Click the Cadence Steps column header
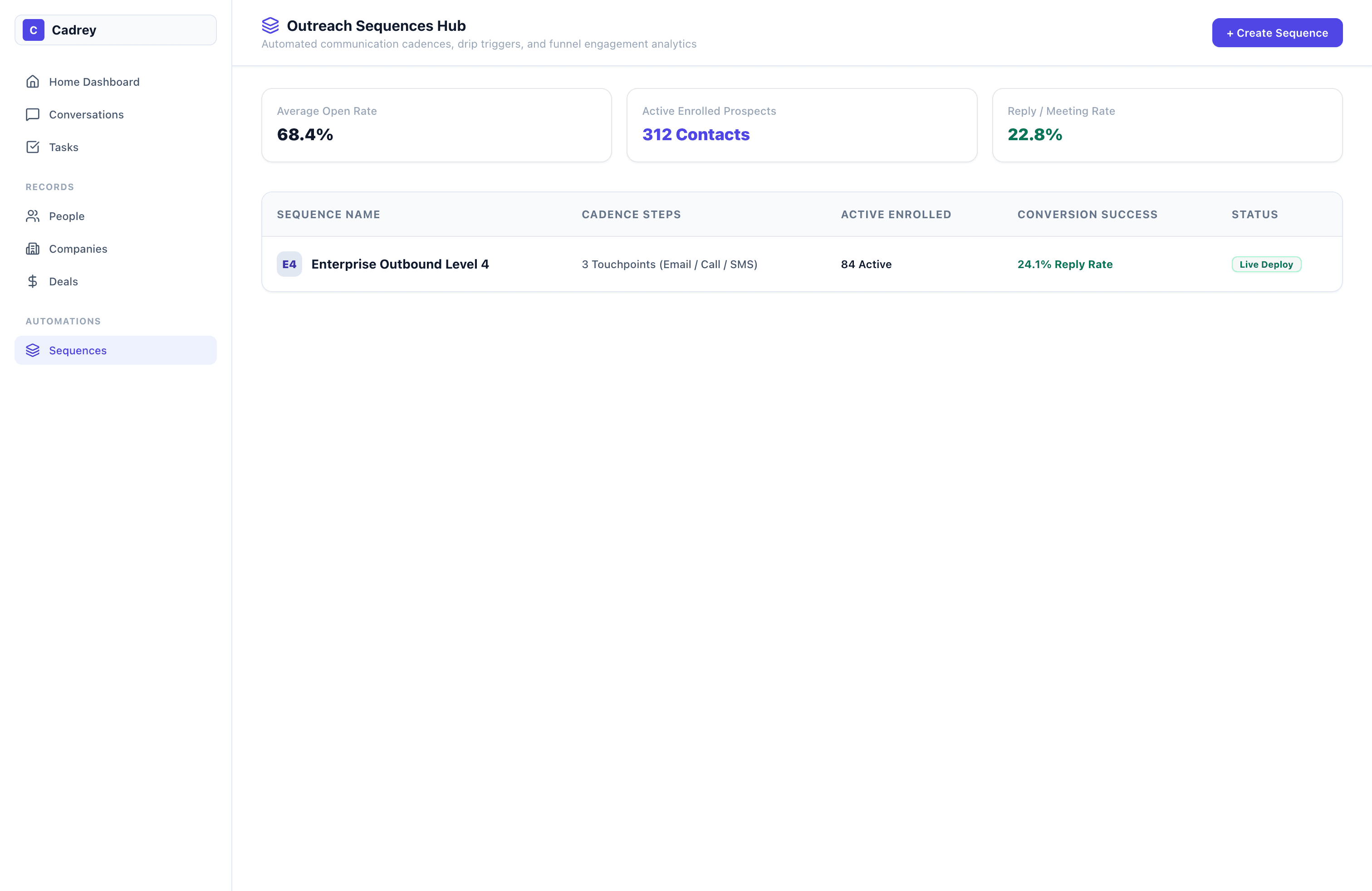 (631, 215)
